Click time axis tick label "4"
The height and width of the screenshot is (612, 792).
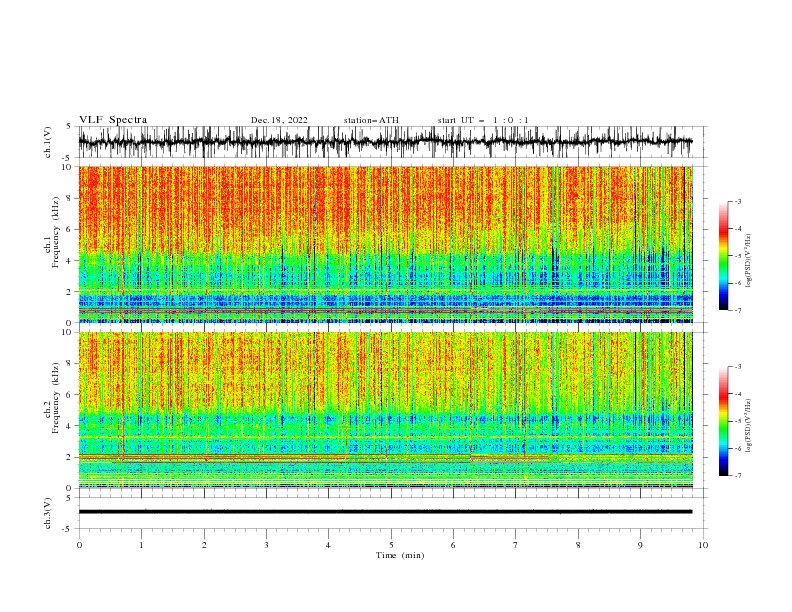[x=328, y=545]
